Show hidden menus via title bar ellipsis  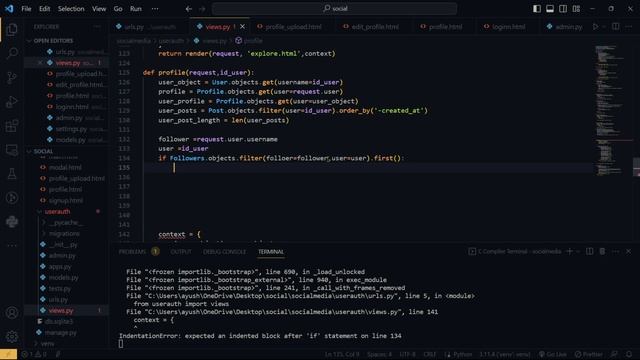(155, 9)
